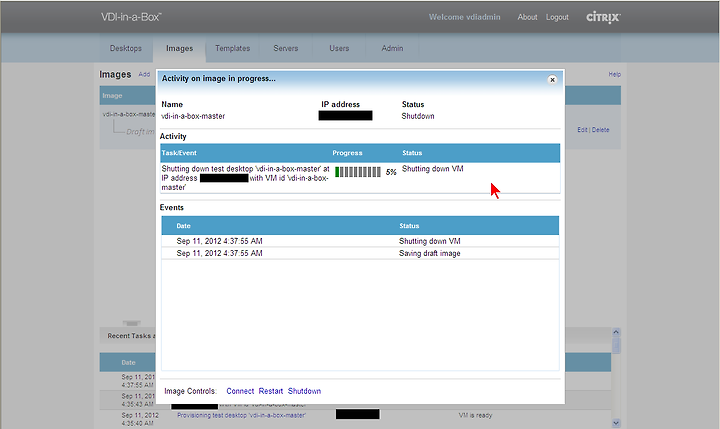Switch to the Images tab
The width and height of the screenshot is (720, 429).
click(x=180, y=48)
